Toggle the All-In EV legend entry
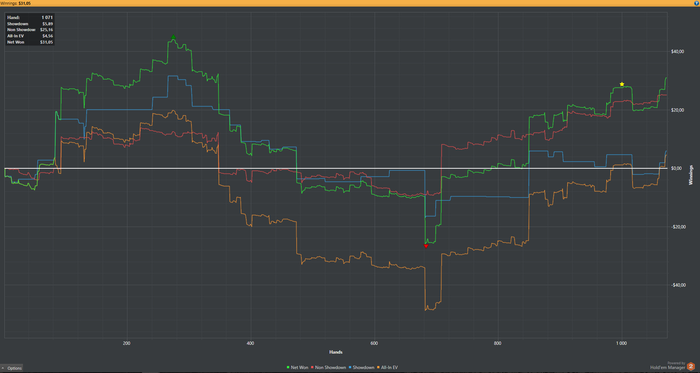Image resolution: width=700 pixels, height=373 pixels. point(387,367)
